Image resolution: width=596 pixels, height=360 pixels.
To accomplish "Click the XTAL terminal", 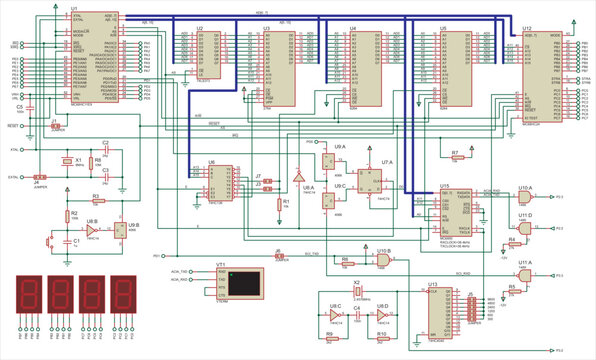I will [22, 150].
